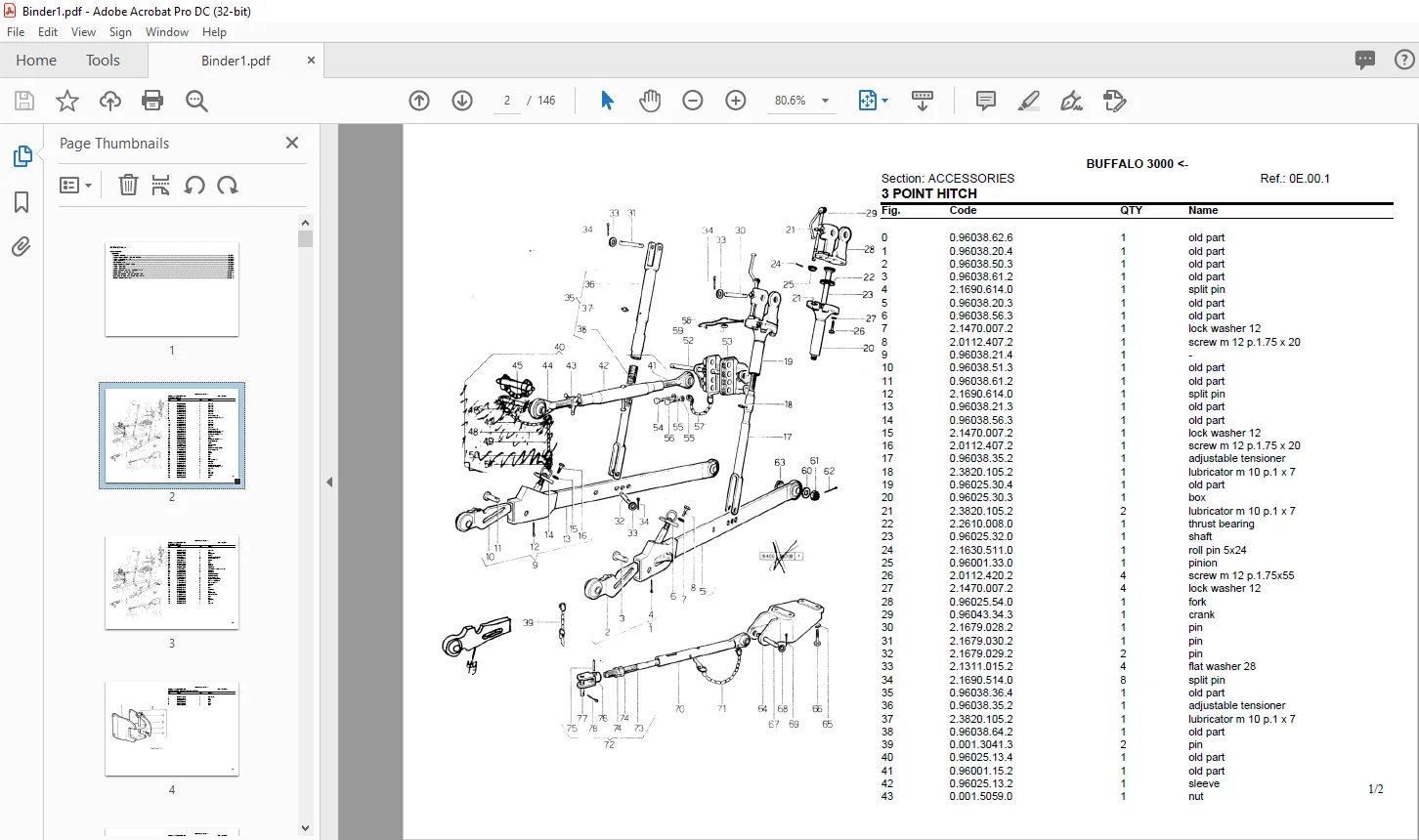Click the 'Ref.: 0E.00.1' text

[1295, 179]
